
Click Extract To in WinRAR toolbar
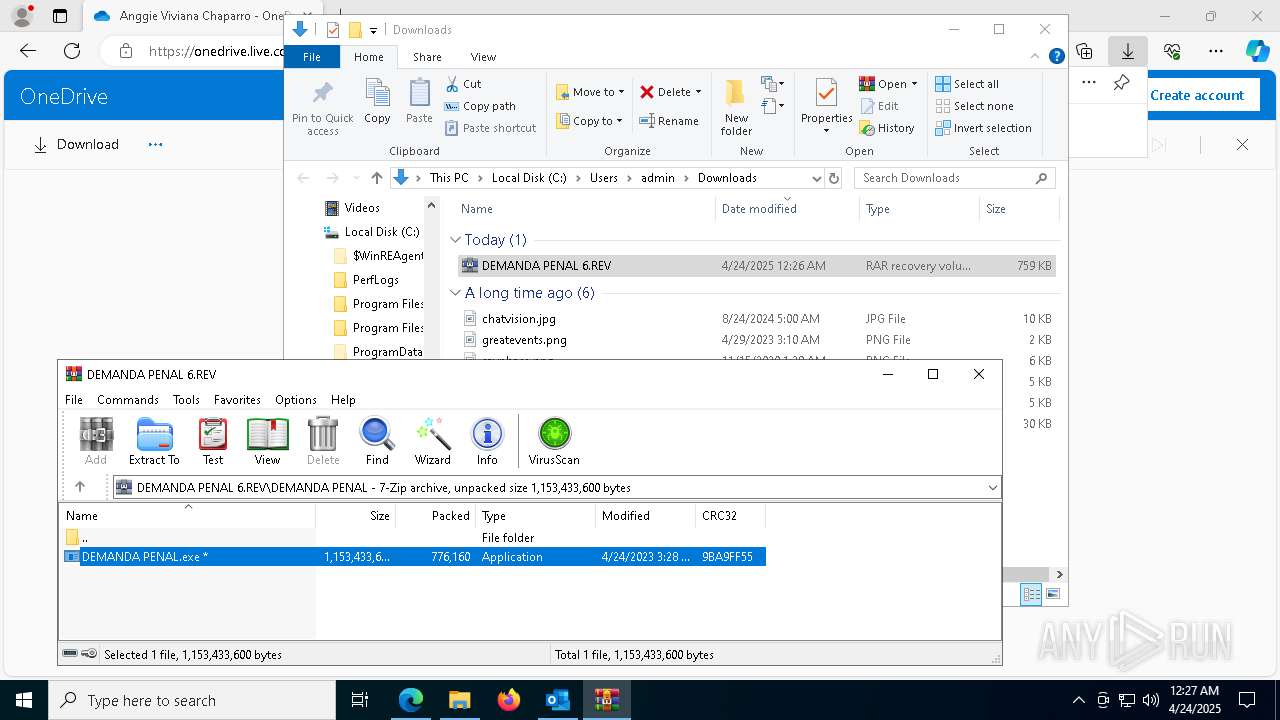pyautogui.click(x=154, y=441)
